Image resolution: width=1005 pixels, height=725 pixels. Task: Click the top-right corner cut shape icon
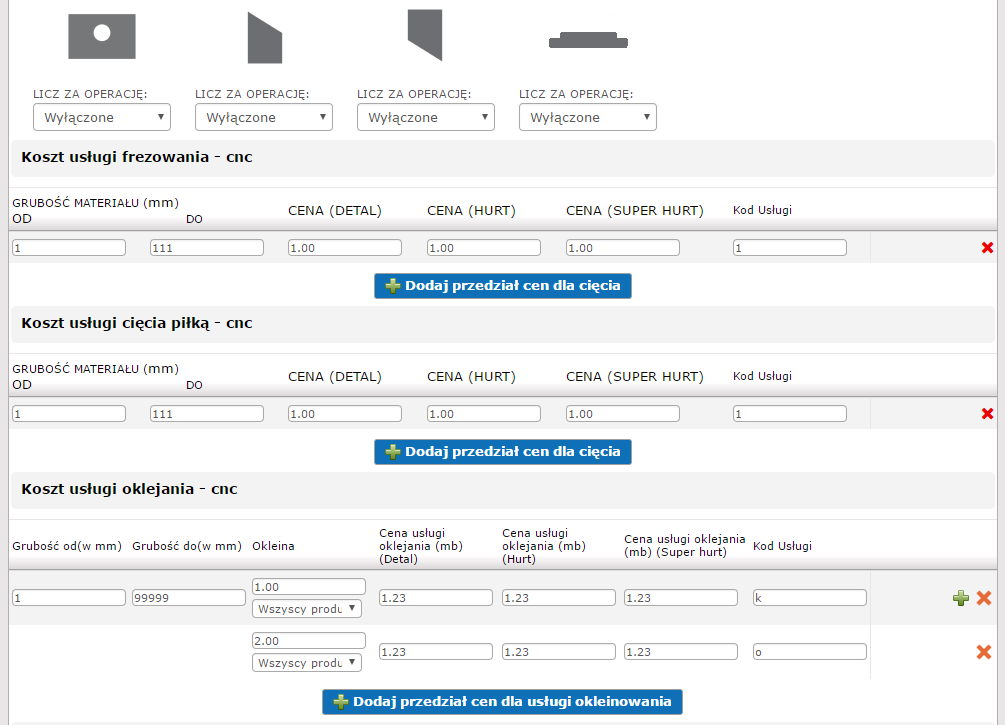pyautogui.click(x=265, y=38)
